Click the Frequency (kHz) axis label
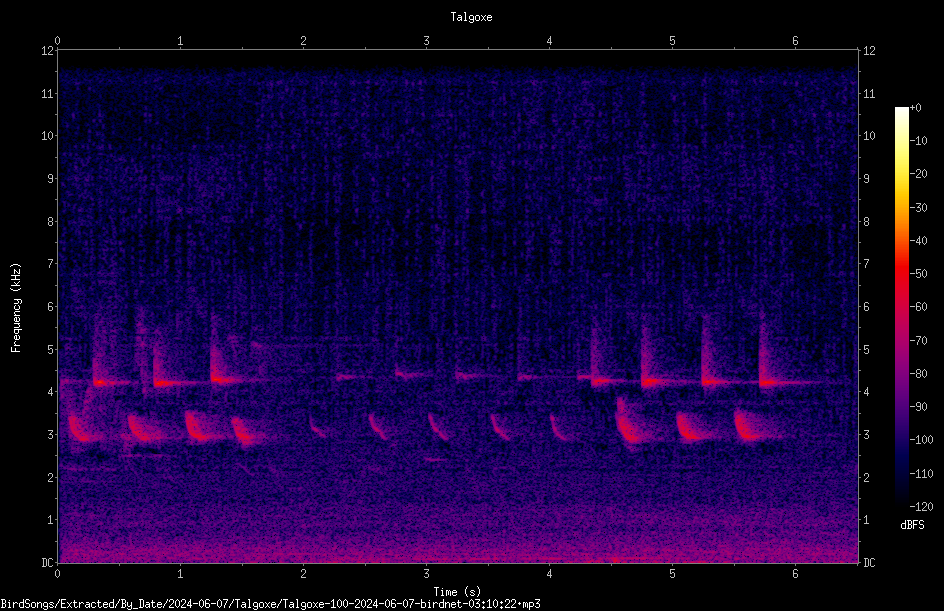Image resolution: width=944 pixels, height=611 pixels. point(16,308)
